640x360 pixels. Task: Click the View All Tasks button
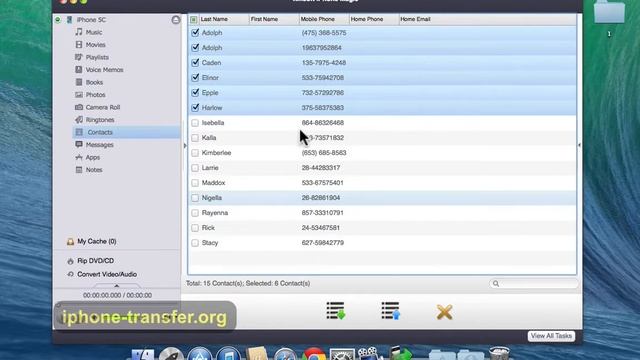click(x=551, y=336)
